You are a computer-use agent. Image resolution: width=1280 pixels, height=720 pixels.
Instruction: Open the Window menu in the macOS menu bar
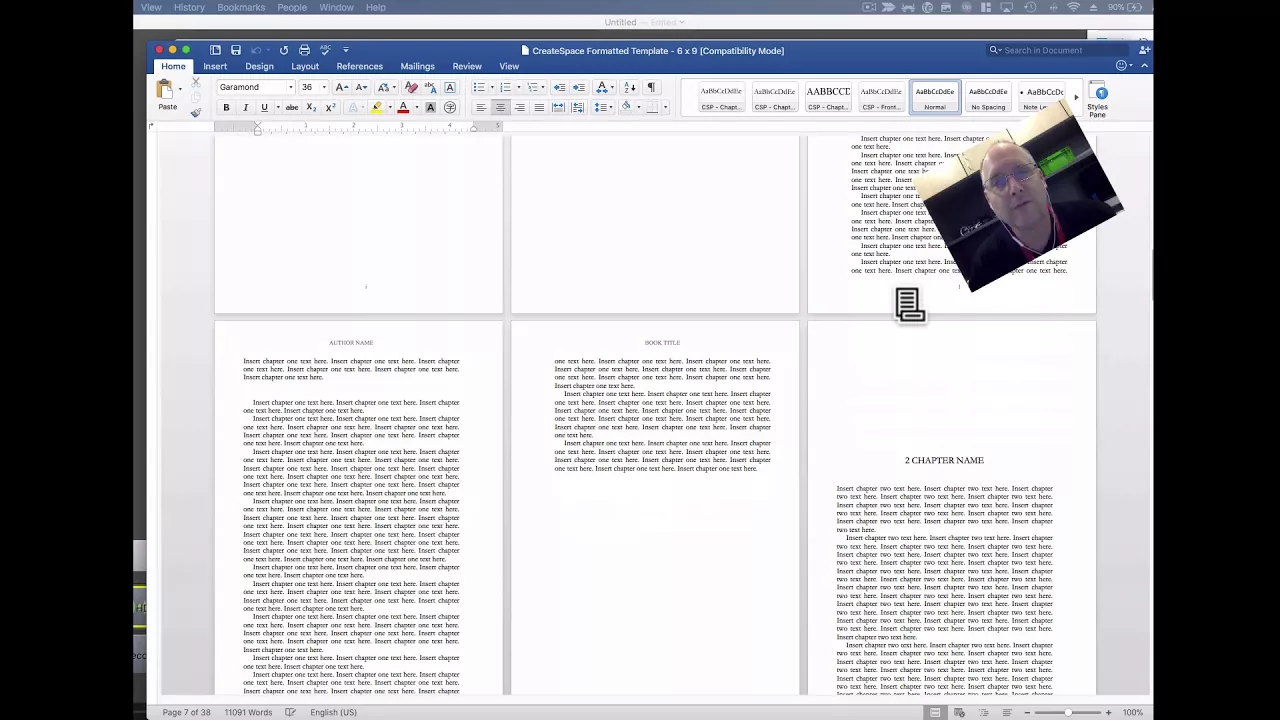(x=336, y=7)
